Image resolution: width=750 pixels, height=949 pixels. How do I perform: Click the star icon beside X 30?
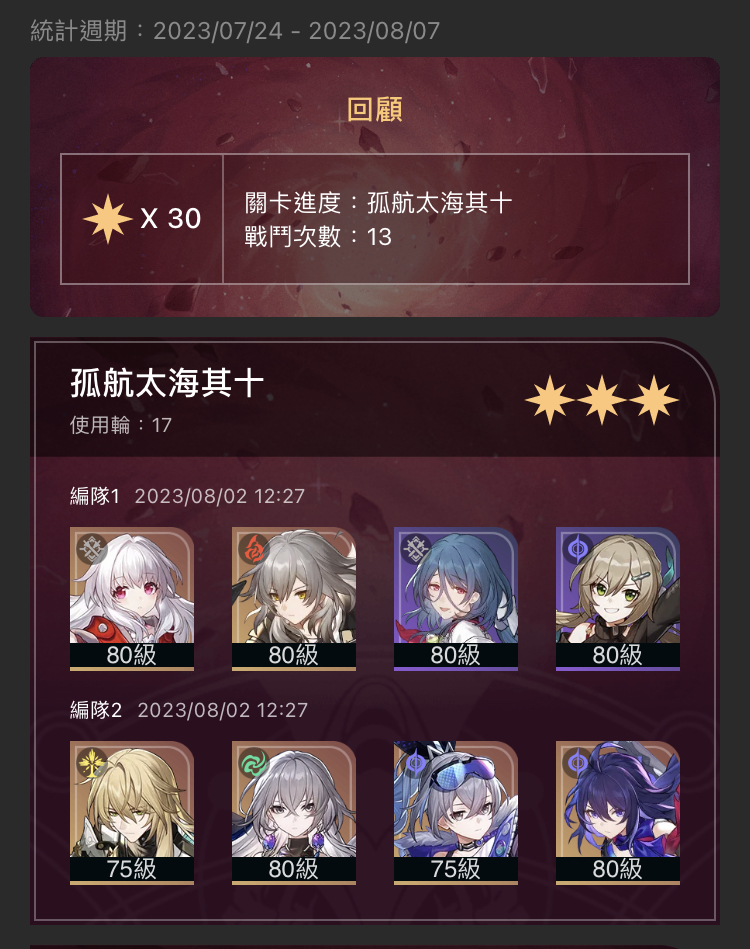coord(108,218)
